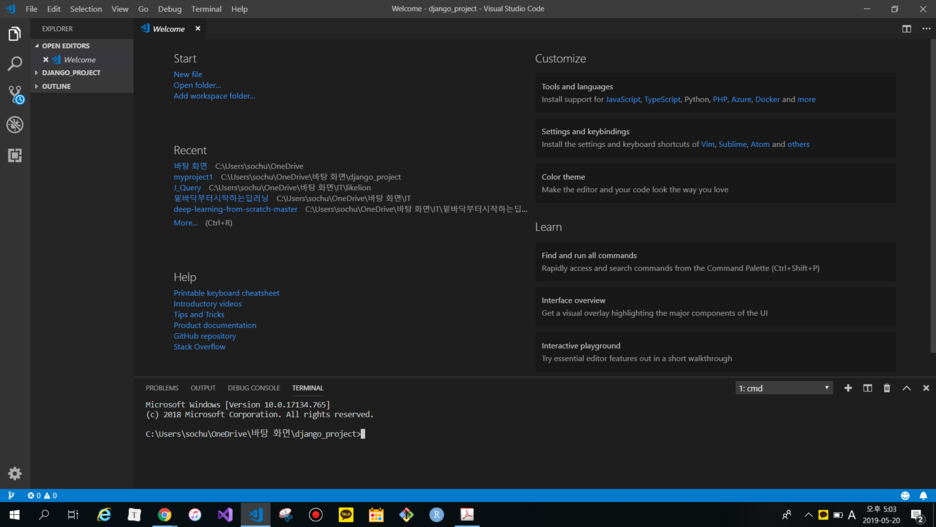Open recent deep-learning-from-scratch-master
Viewport: 936px width, 527px height.
pos(235,209)
